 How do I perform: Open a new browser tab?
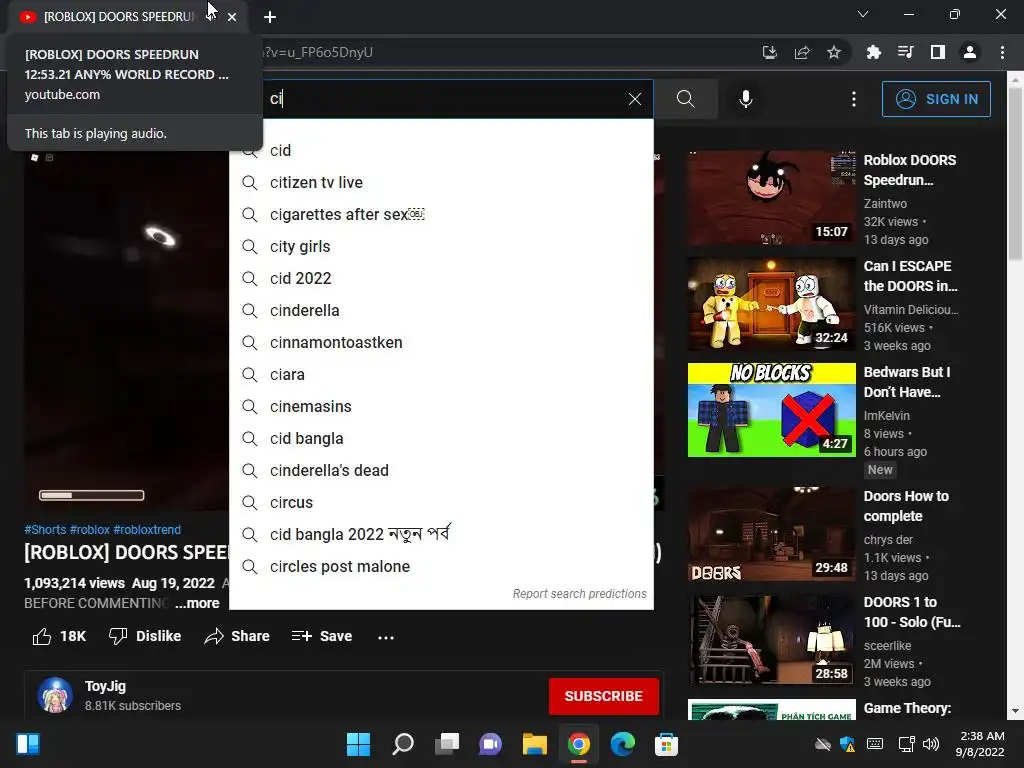(270, 17)
